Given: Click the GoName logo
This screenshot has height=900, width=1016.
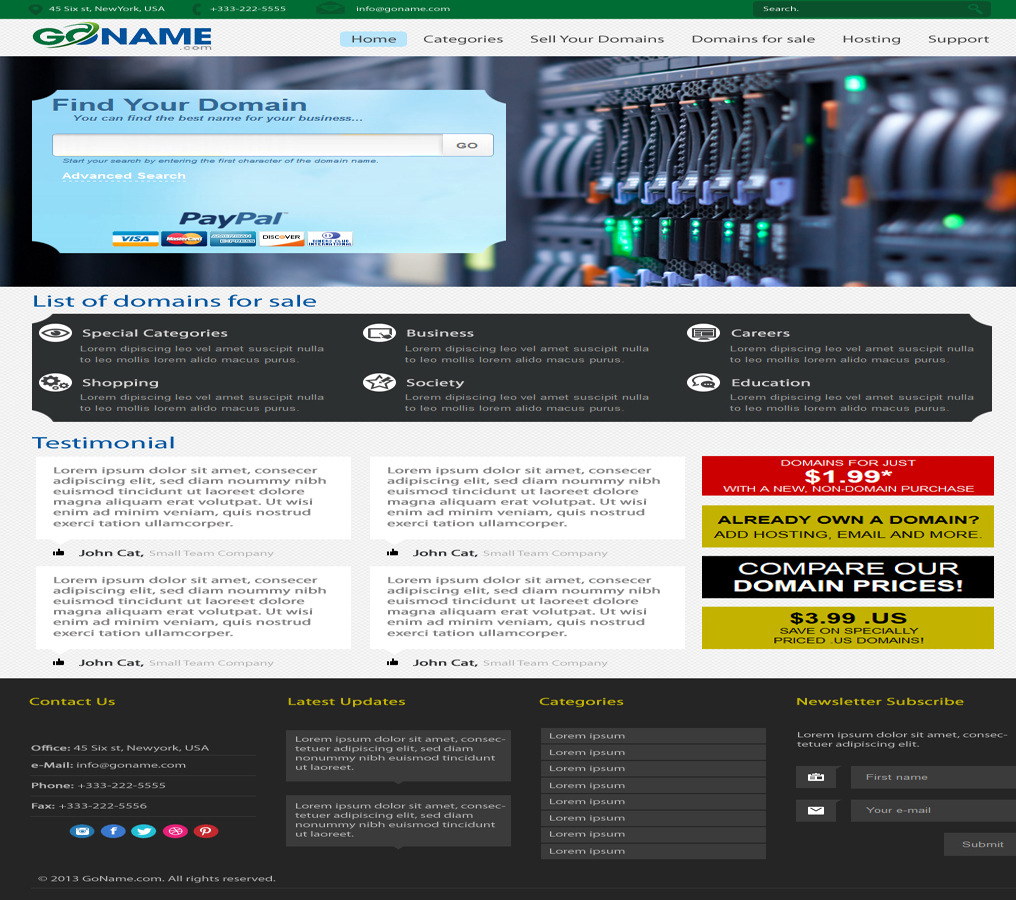Looking at the screenshot, I should 123,38.
